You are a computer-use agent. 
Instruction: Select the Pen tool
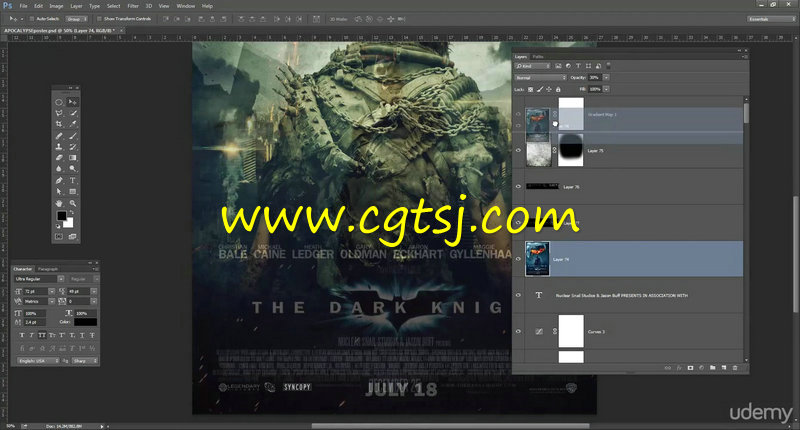tap(59, 181)
